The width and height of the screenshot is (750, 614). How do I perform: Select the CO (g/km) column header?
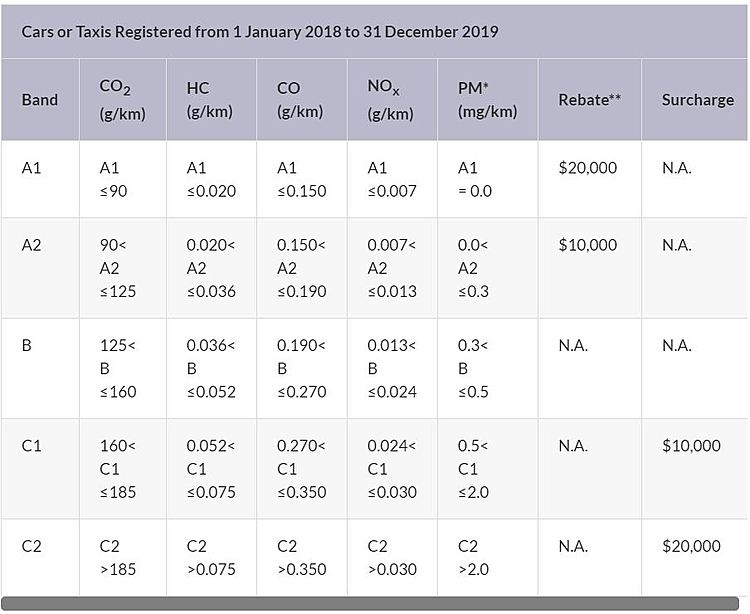[x=299, y=100]
